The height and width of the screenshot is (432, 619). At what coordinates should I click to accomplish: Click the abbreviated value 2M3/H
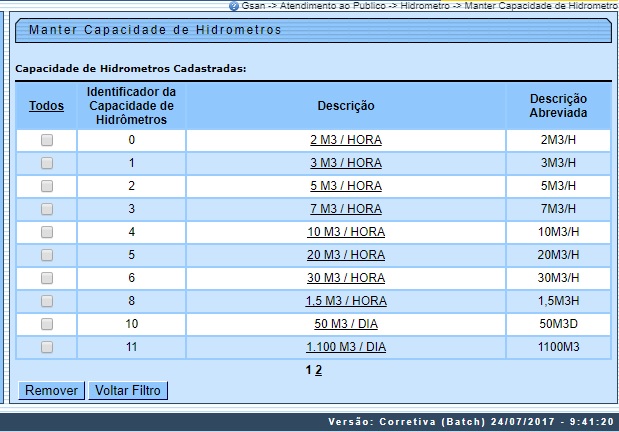pyautogui.click(x=558, y=140)
